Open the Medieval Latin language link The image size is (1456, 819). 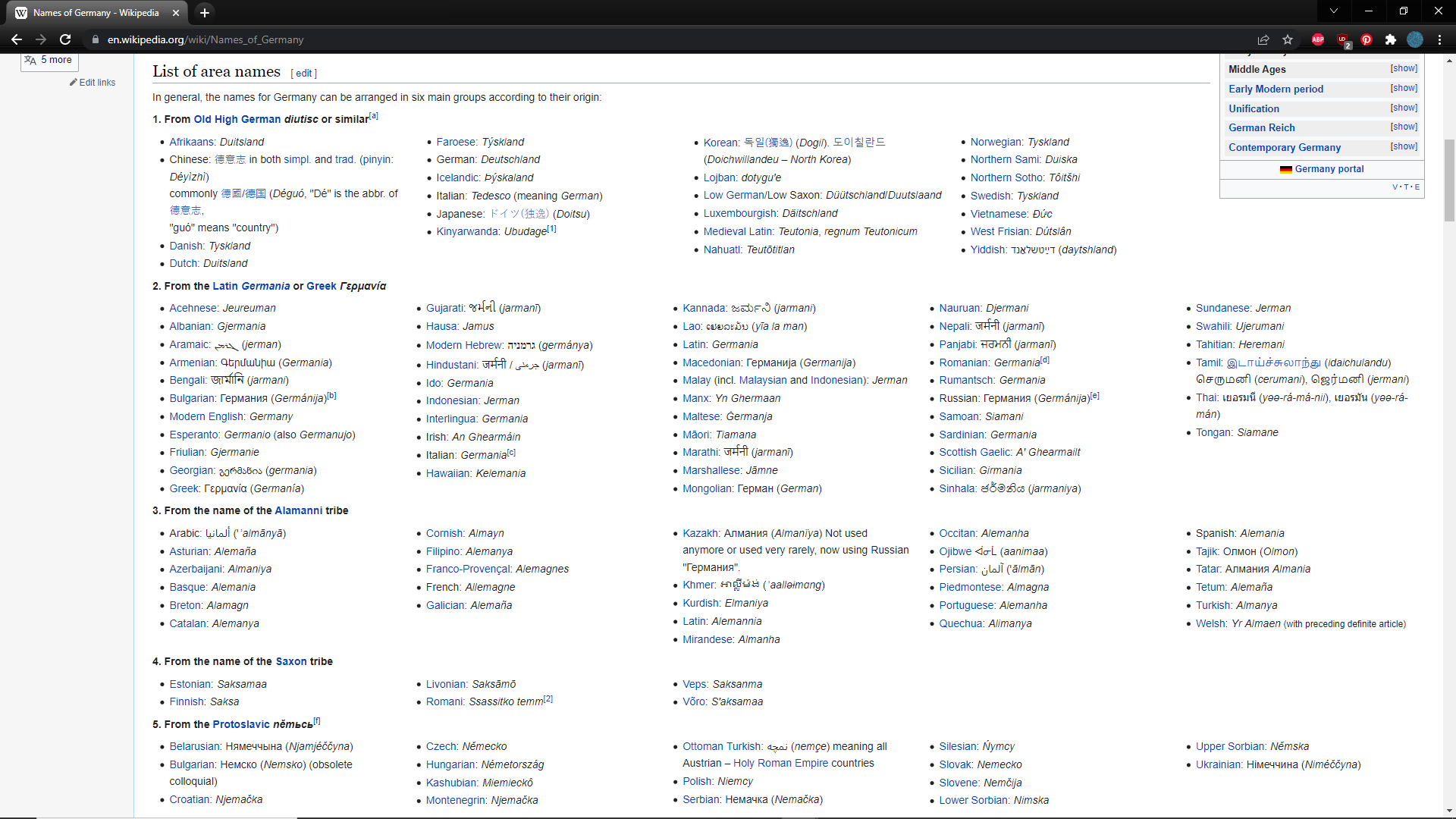pos(738,231)
